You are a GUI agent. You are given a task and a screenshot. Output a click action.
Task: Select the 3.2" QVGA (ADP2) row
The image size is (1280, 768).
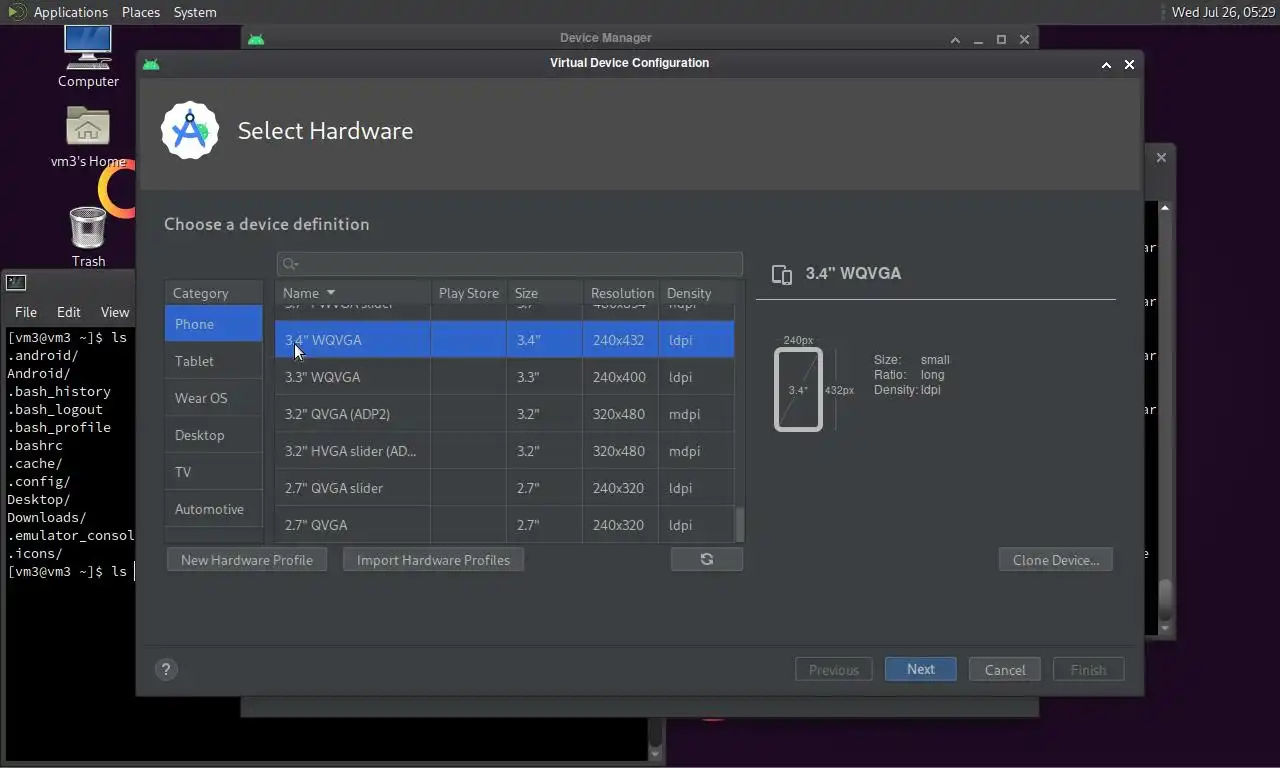point(505,414)
